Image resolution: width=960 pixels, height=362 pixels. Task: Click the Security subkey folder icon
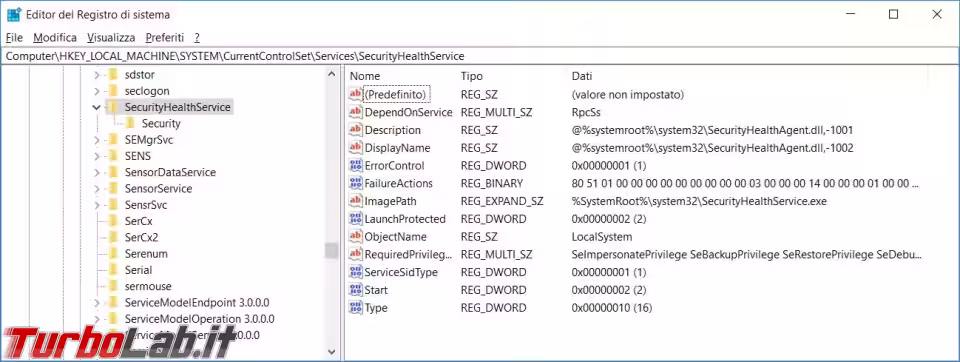pyautogui.click(x=130, y=123)
